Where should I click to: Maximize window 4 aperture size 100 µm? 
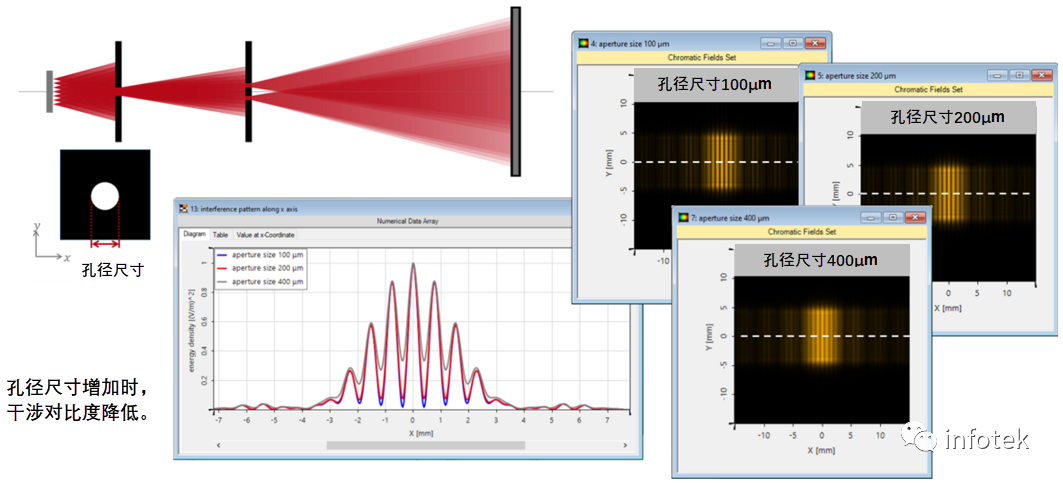(792, 43)
